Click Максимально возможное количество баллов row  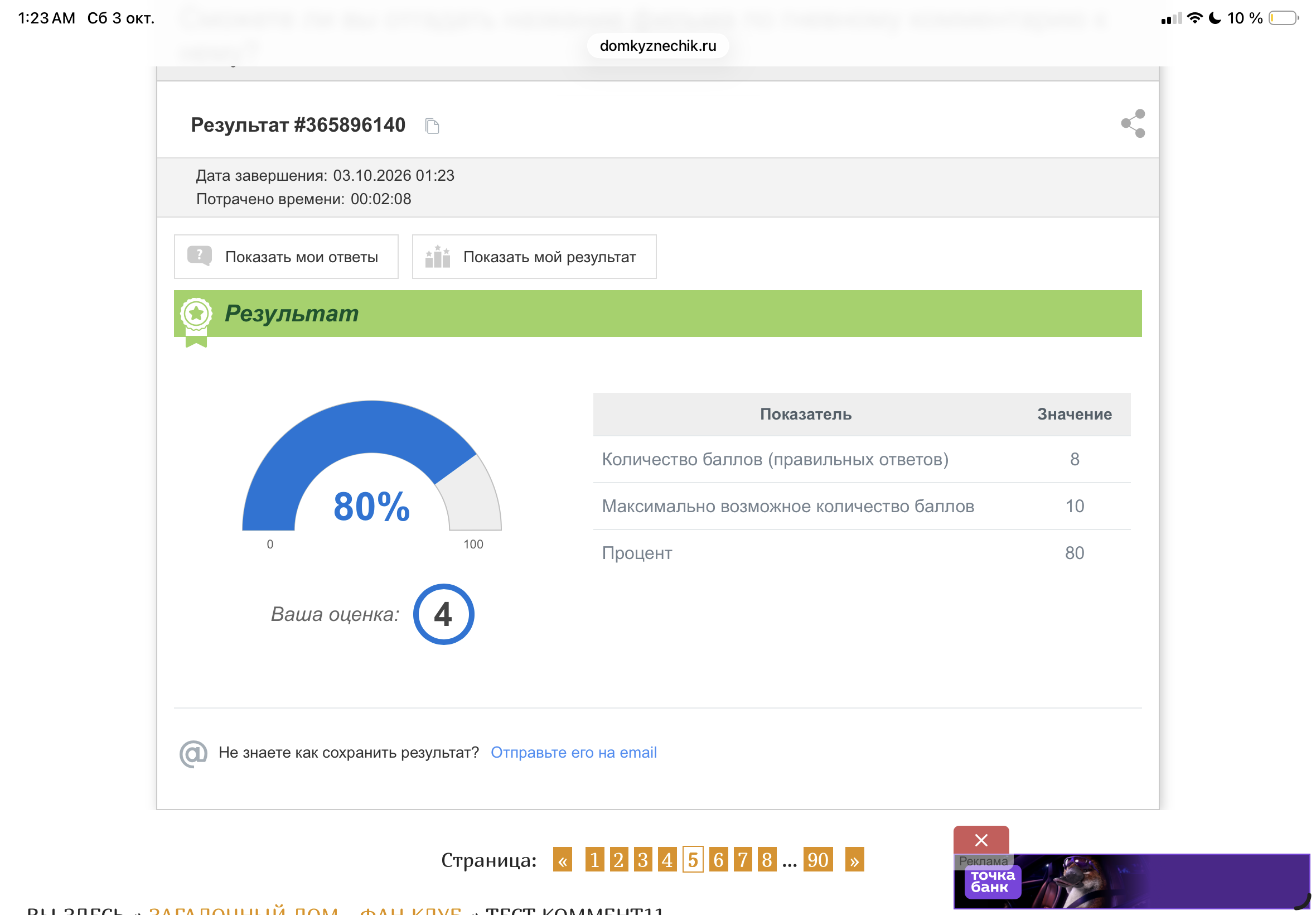pyautogui.click(x=862, y=506)
